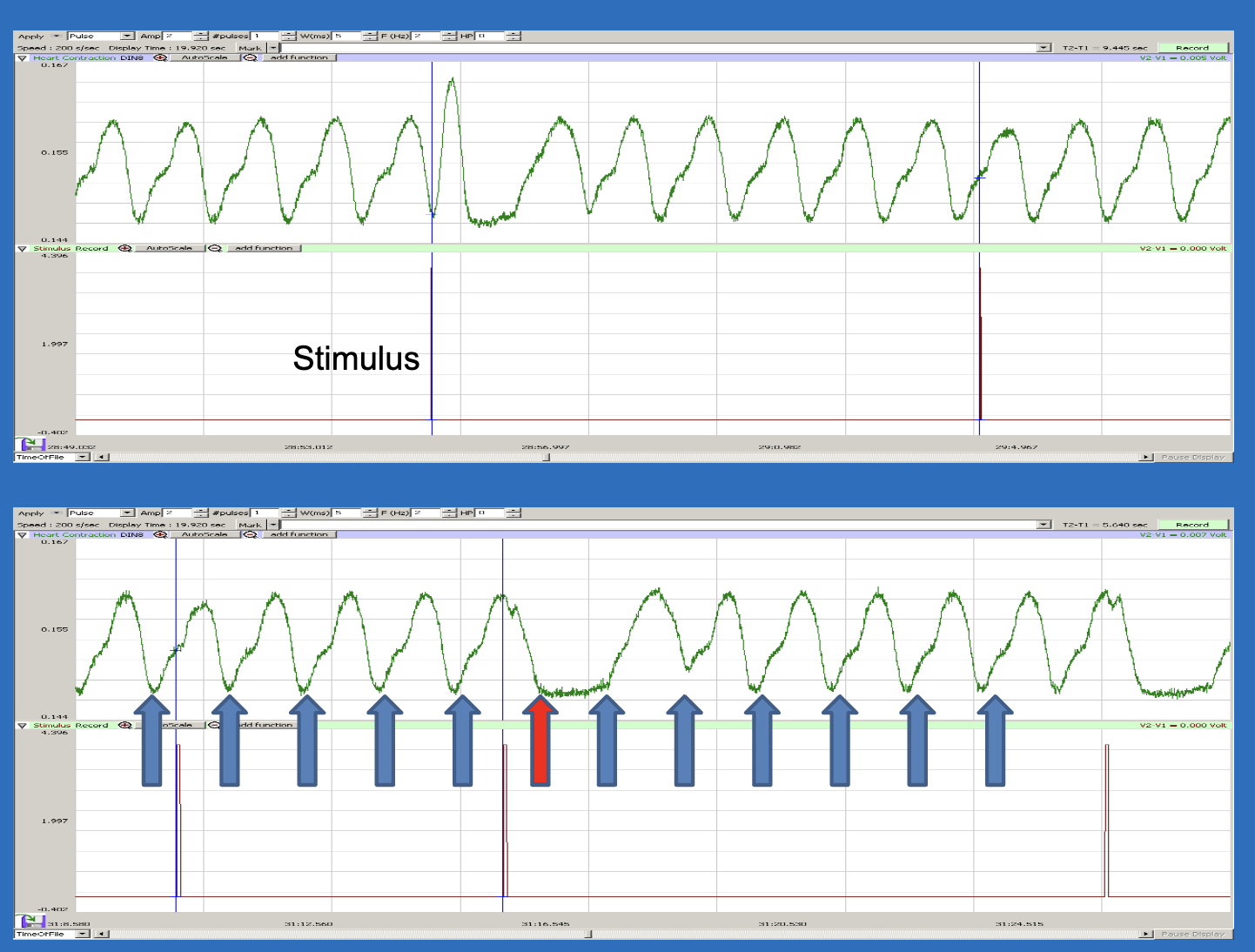Focus F (Hz) field in 9.445 sec window
Screen dimensions: 1255x952
coord(426,36)
